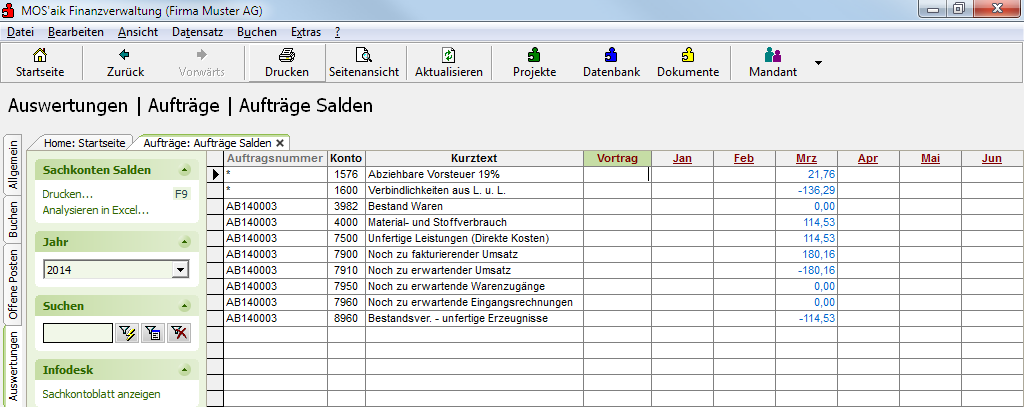Select the vertical Offene Posten tab
1024x407 pixels.
coord(14,284)
